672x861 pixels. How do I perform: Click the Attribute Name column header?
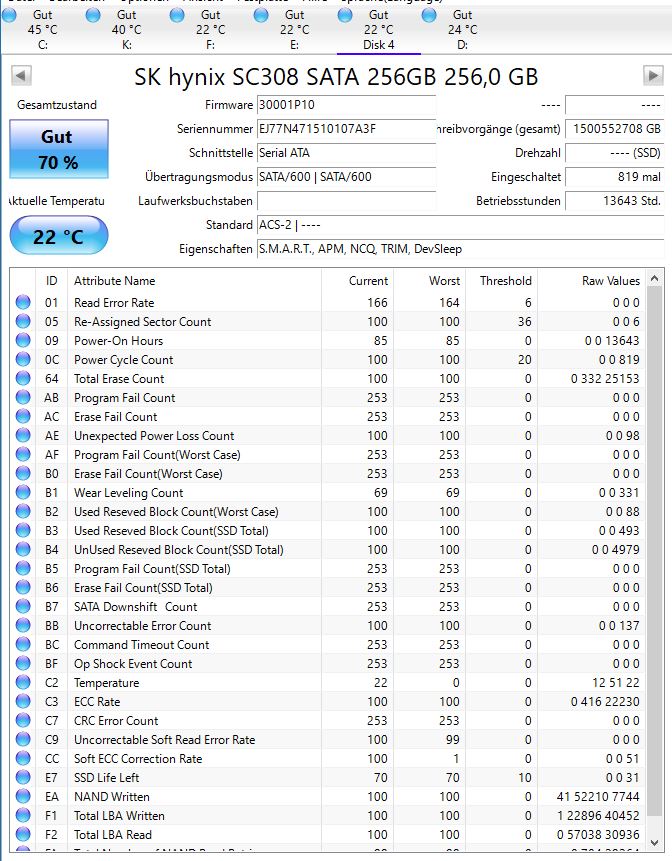pos(194,281)
